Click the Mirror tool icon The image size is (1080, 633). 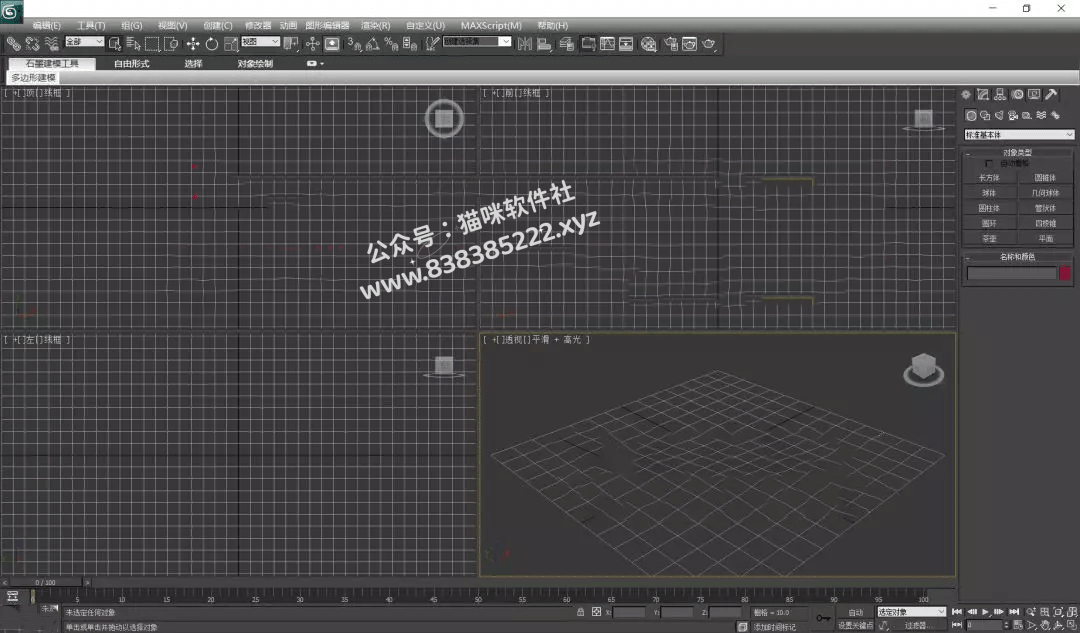pyautogui.click(x=525, y=44)
